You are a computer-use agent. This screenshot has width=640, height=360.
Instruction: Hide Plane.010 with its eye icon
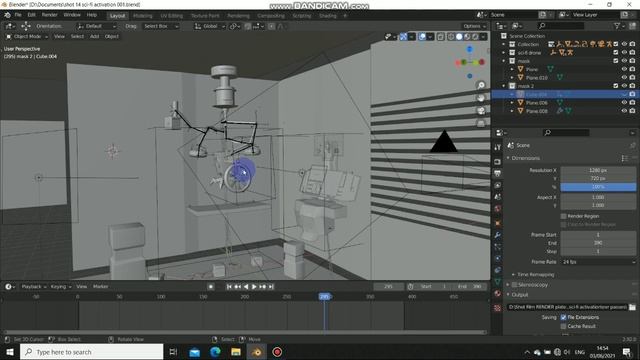pyautogui.click(x=624, y=78)
